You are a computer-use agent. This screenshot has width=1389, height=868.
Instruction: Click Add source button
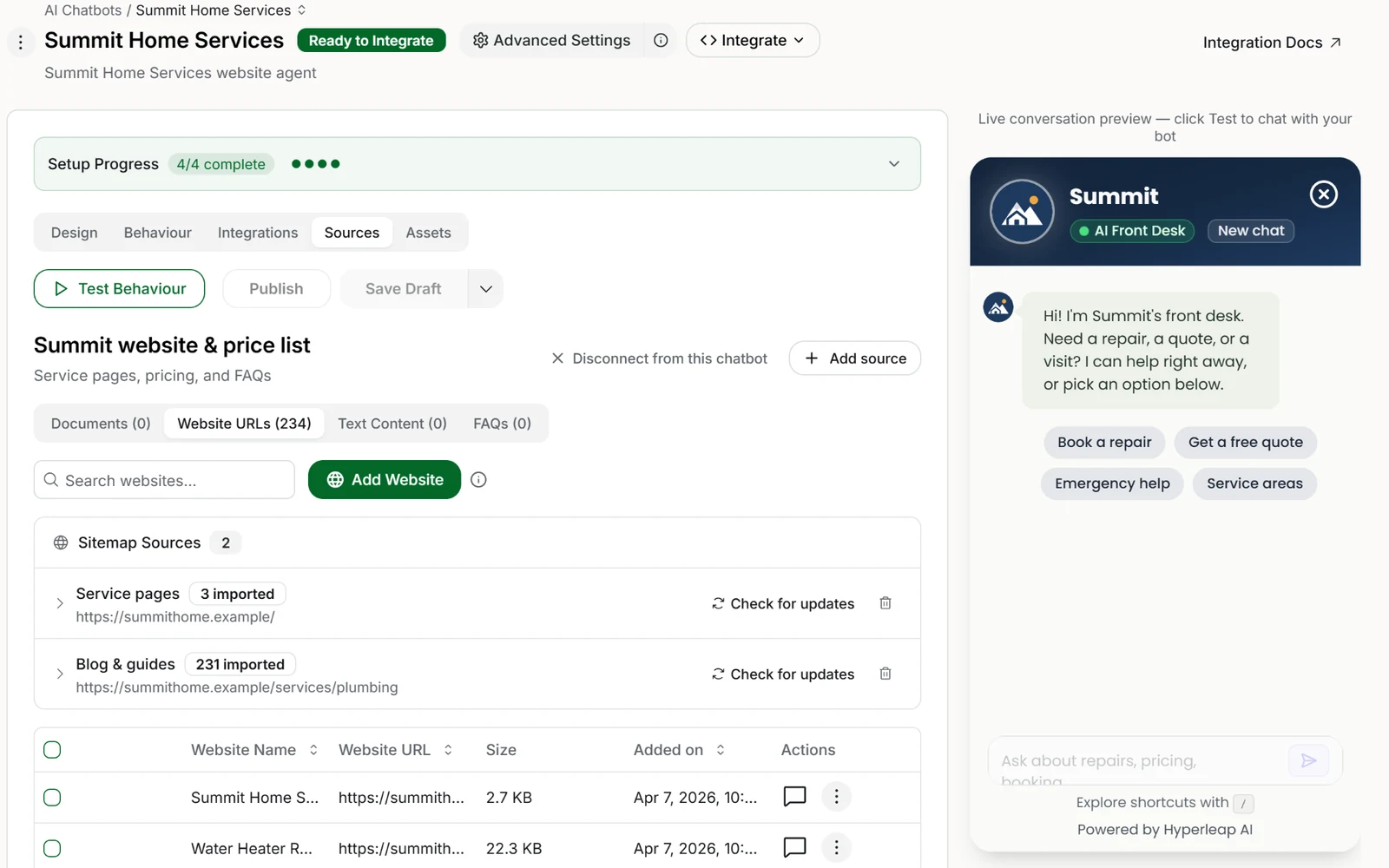pos(855,358)
